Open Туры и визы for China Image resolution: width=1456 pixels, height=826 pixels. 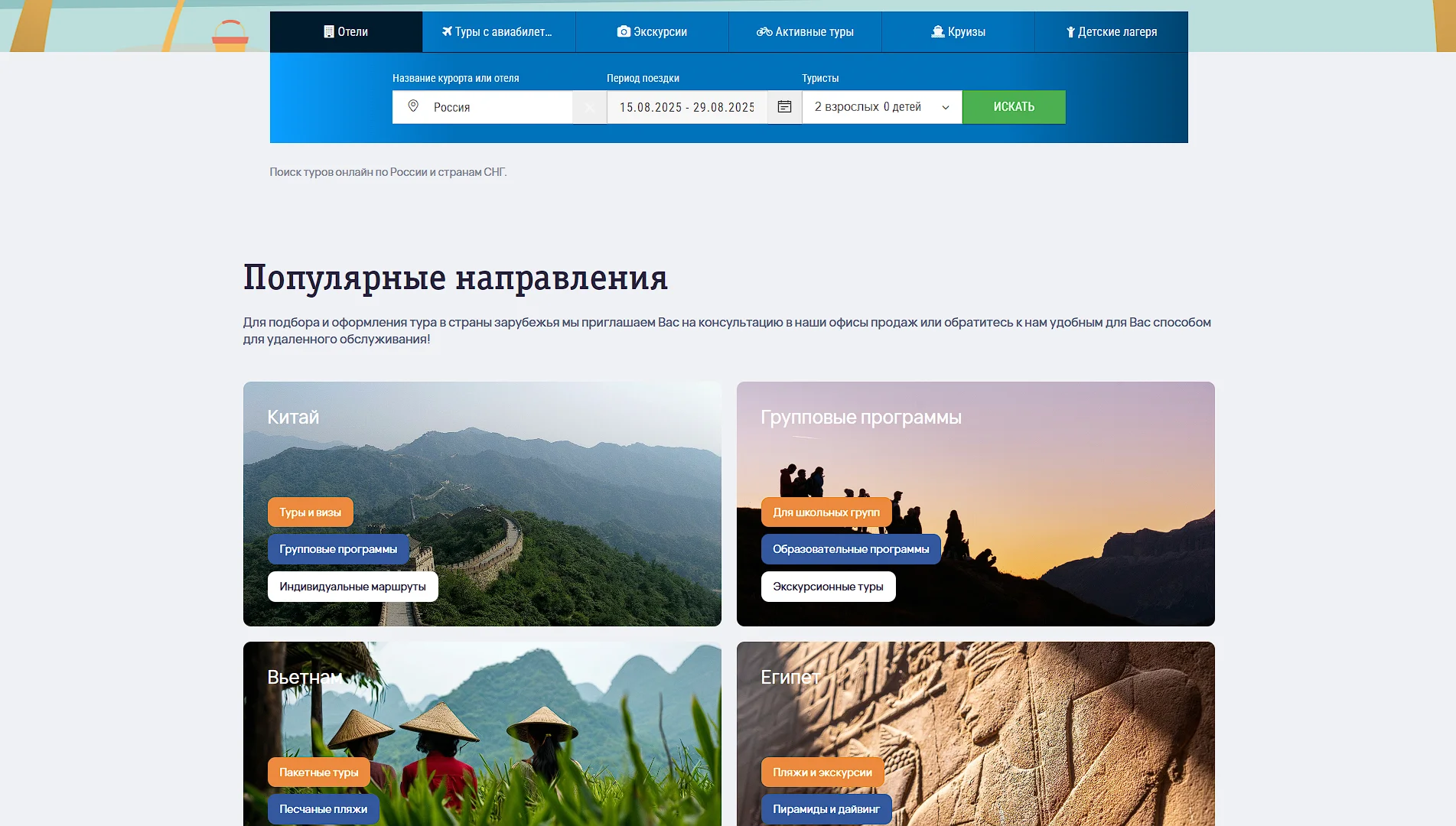coord(311,512)
